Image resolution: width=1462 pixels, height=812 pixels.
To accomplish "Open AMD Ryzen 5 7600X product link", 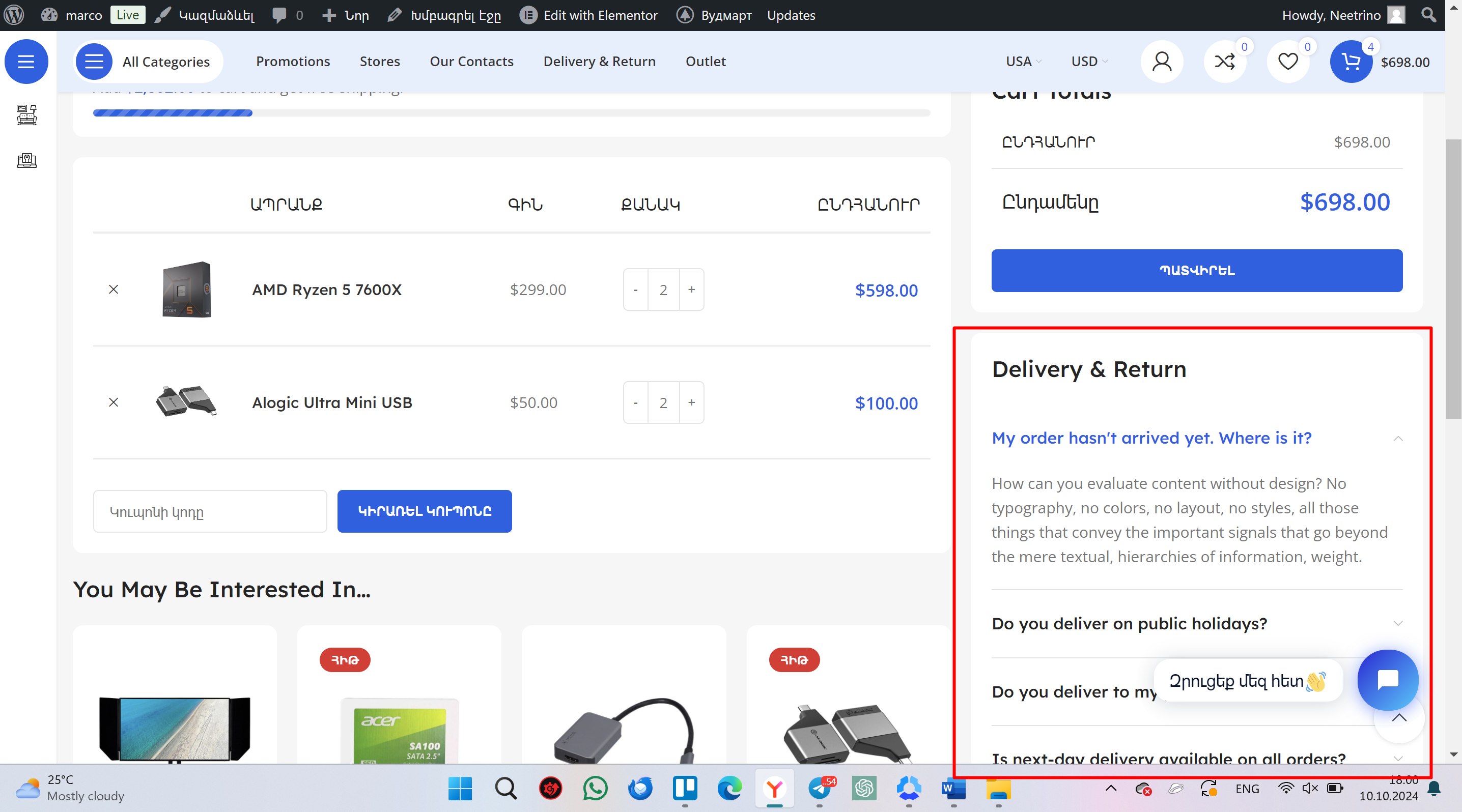I will (327, 290).
